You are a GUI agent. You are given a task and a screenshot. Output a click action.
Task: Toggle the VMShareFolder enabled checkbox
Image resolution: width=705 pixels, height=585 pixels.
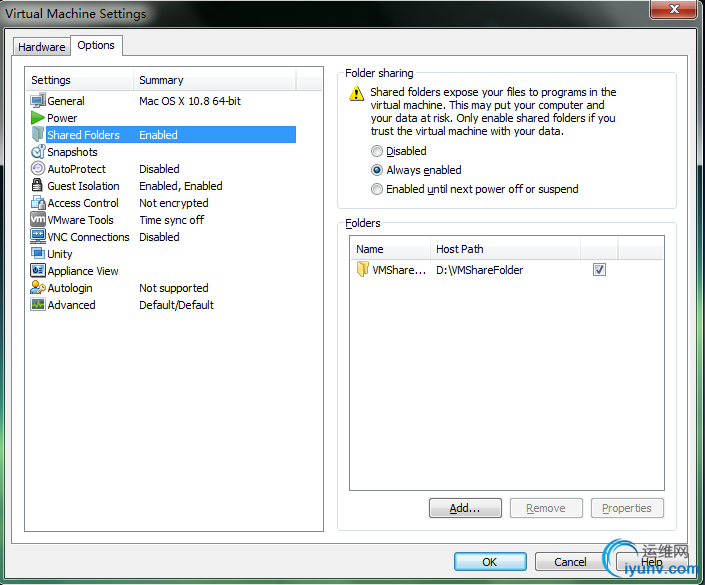click(599, 269)
